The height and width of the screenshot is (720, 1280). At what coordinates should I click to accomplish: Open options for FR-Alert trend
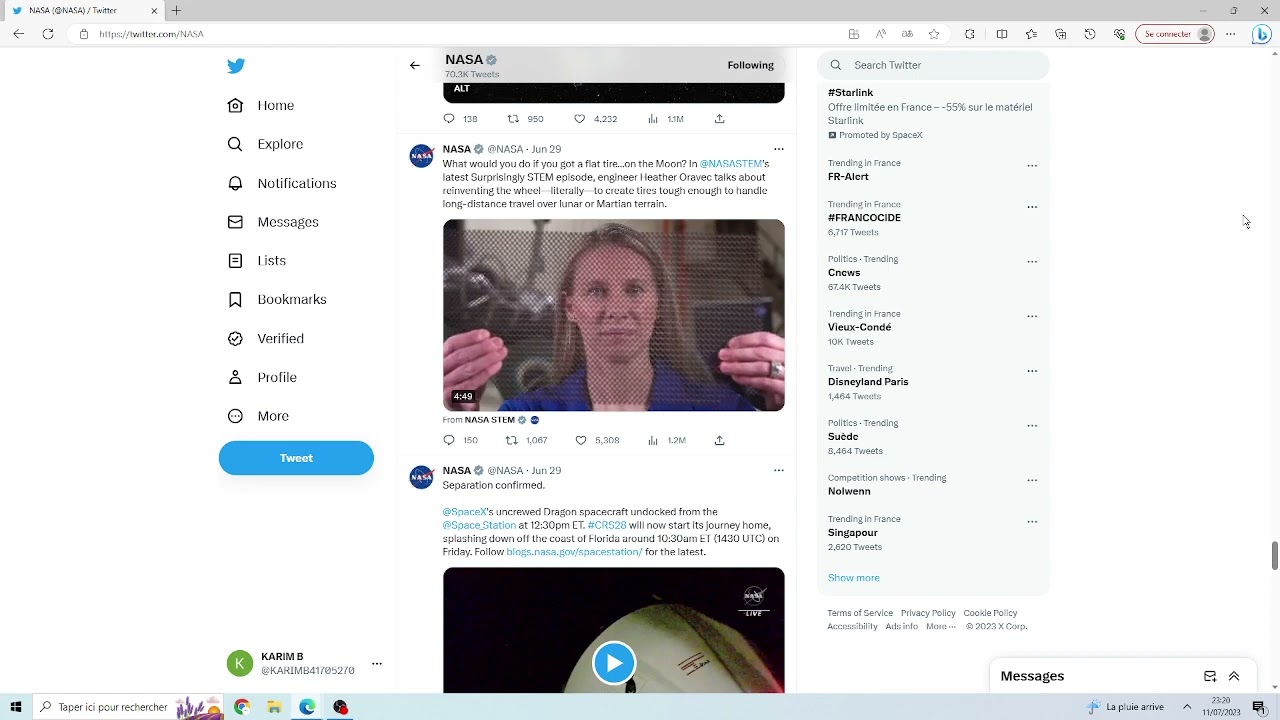[x=1032, y=166]
